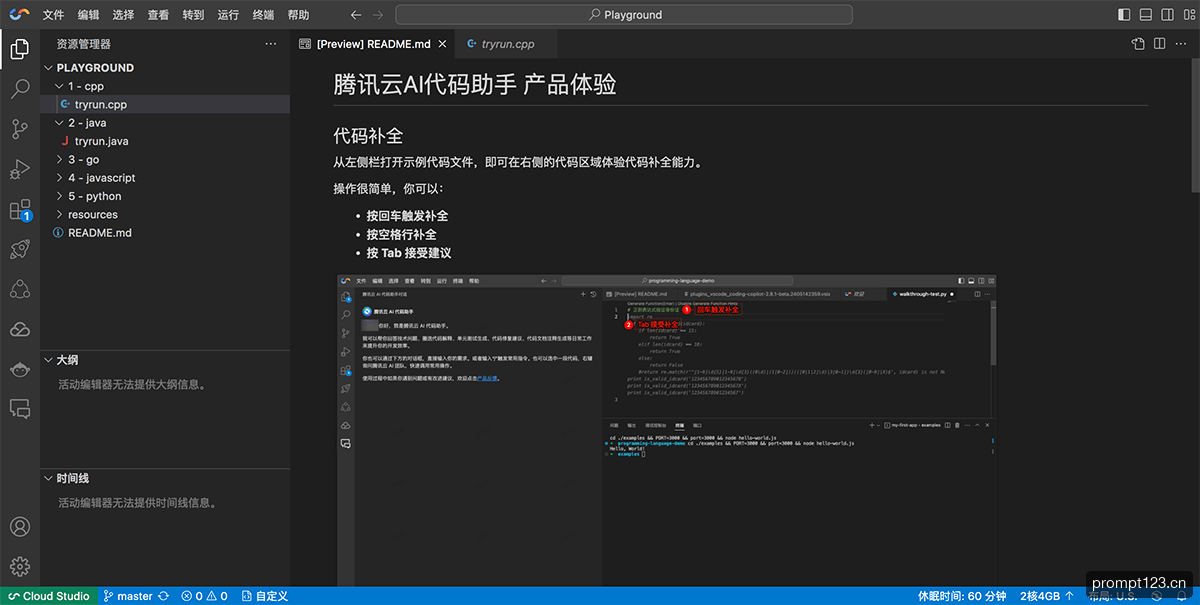
Task: Click the Cloud Studio status bar button
Action: 49,596
